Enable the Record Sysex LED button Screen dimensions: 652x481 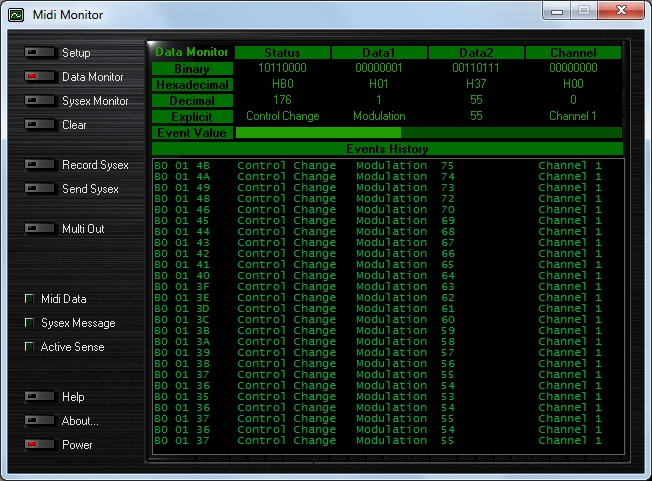point(40,165)
